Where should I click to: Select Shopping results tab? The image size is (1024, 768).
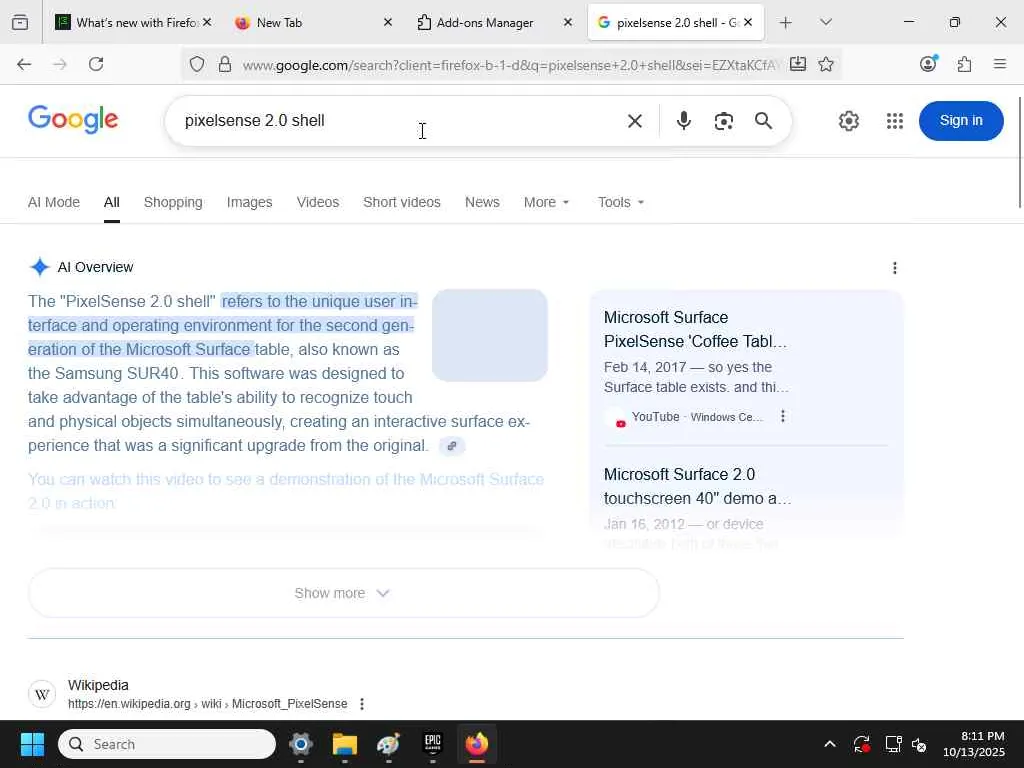point(173,202)
